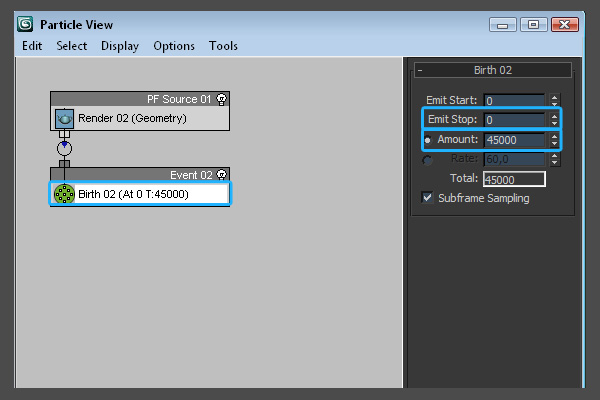This screenshot has width=600, height=400.
Task: Open the Options menu
Action: [x=174, y=46]
